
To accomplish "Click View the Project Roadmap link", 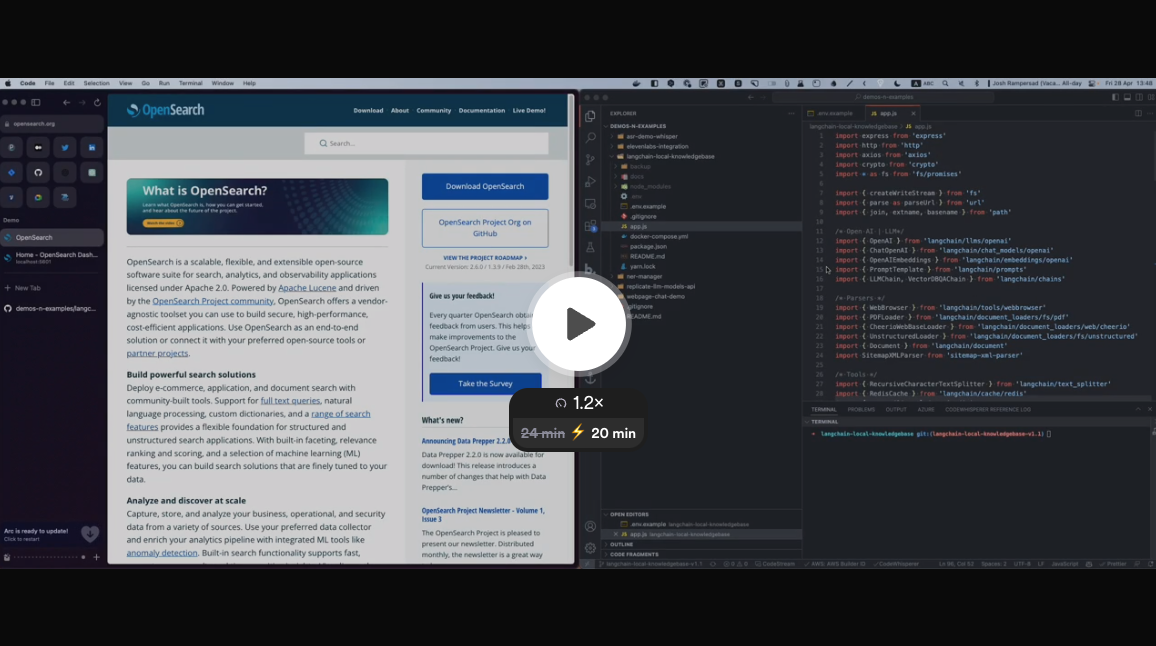I will 485,258.
